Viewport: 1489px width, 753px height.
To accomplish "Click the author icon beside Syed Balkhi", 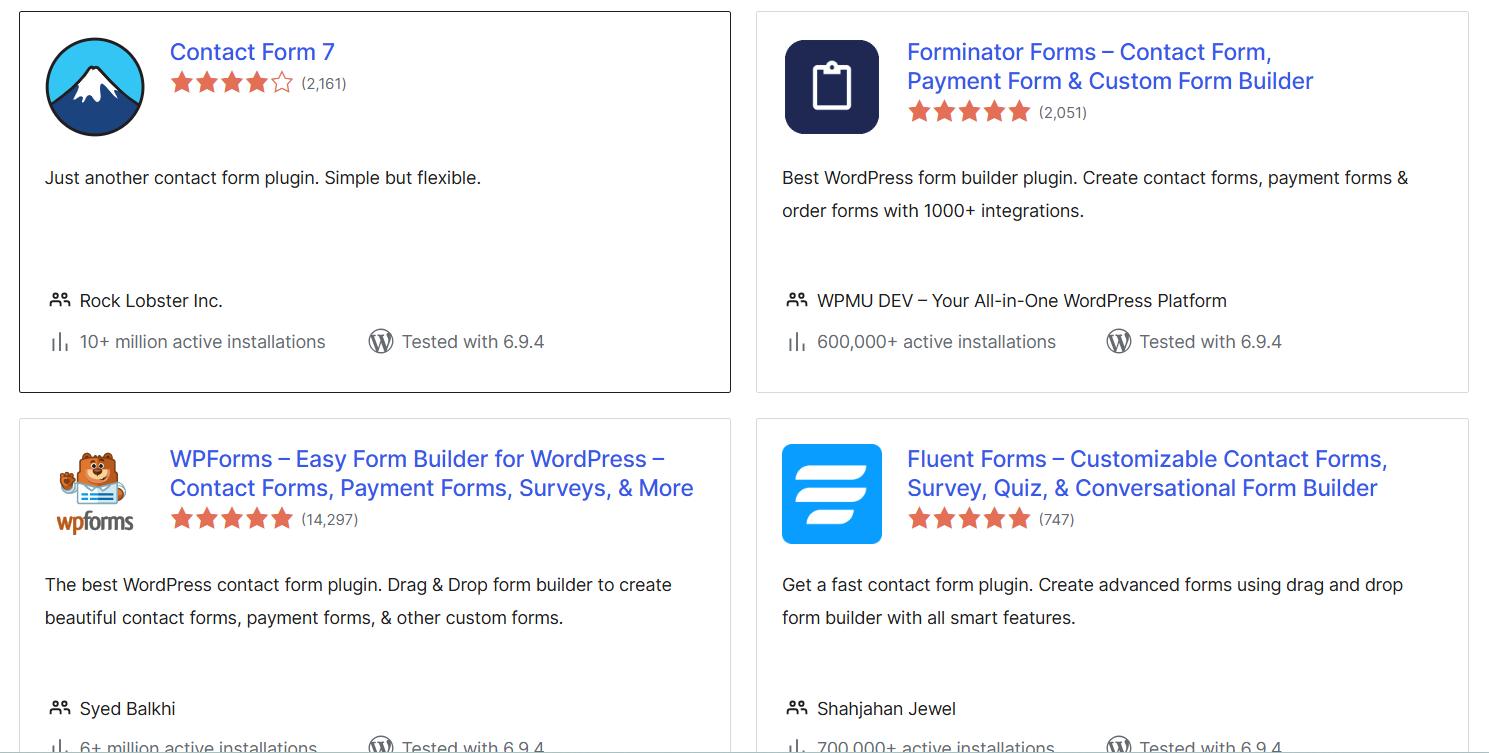I will click(x=59, y=708).
